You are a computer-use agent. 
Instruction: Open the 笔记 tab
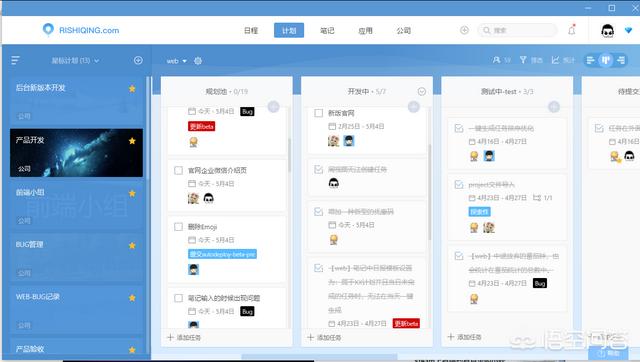[327, 31]
